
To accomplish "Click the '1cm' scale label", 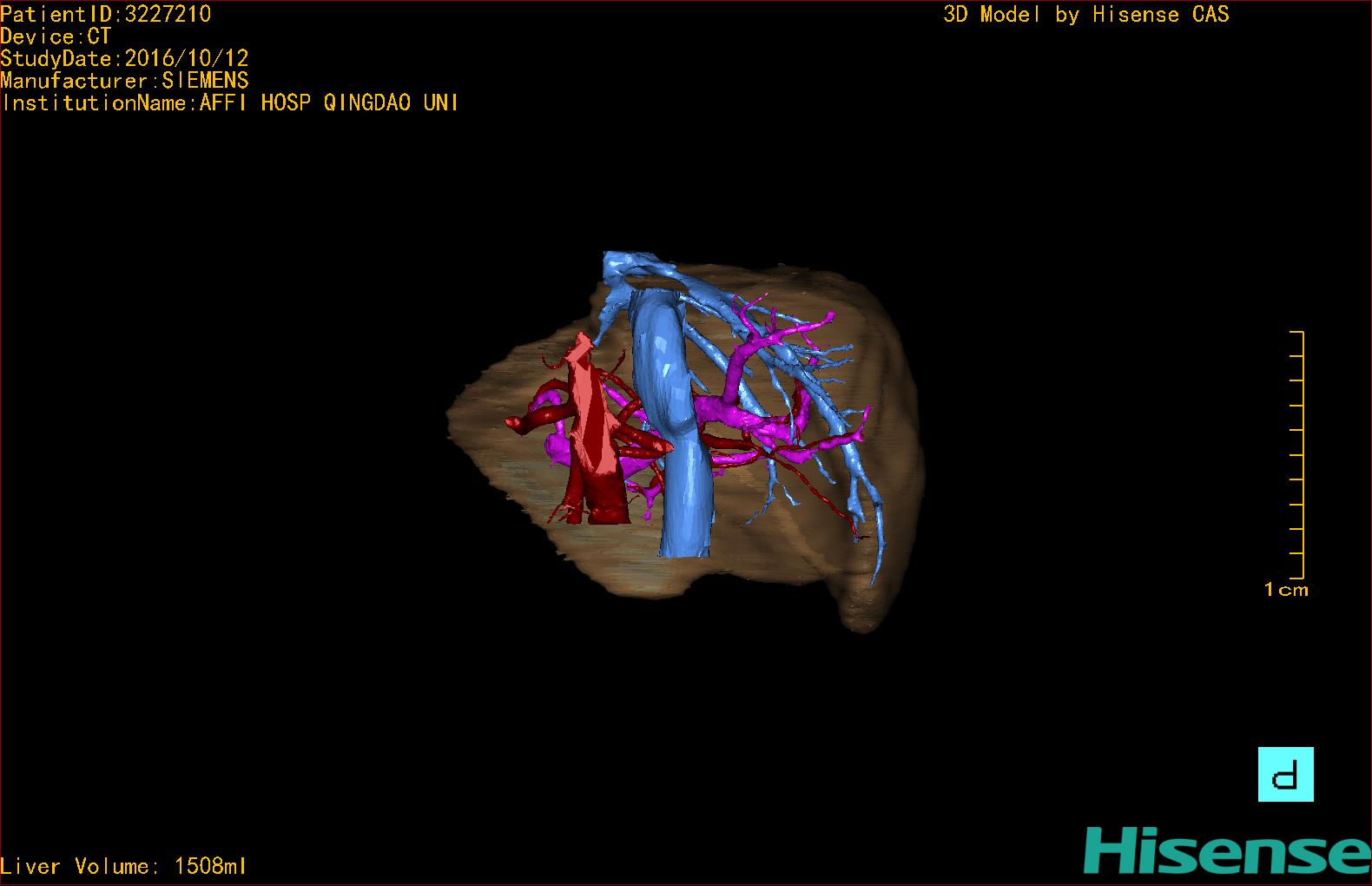I will 1286,590.
